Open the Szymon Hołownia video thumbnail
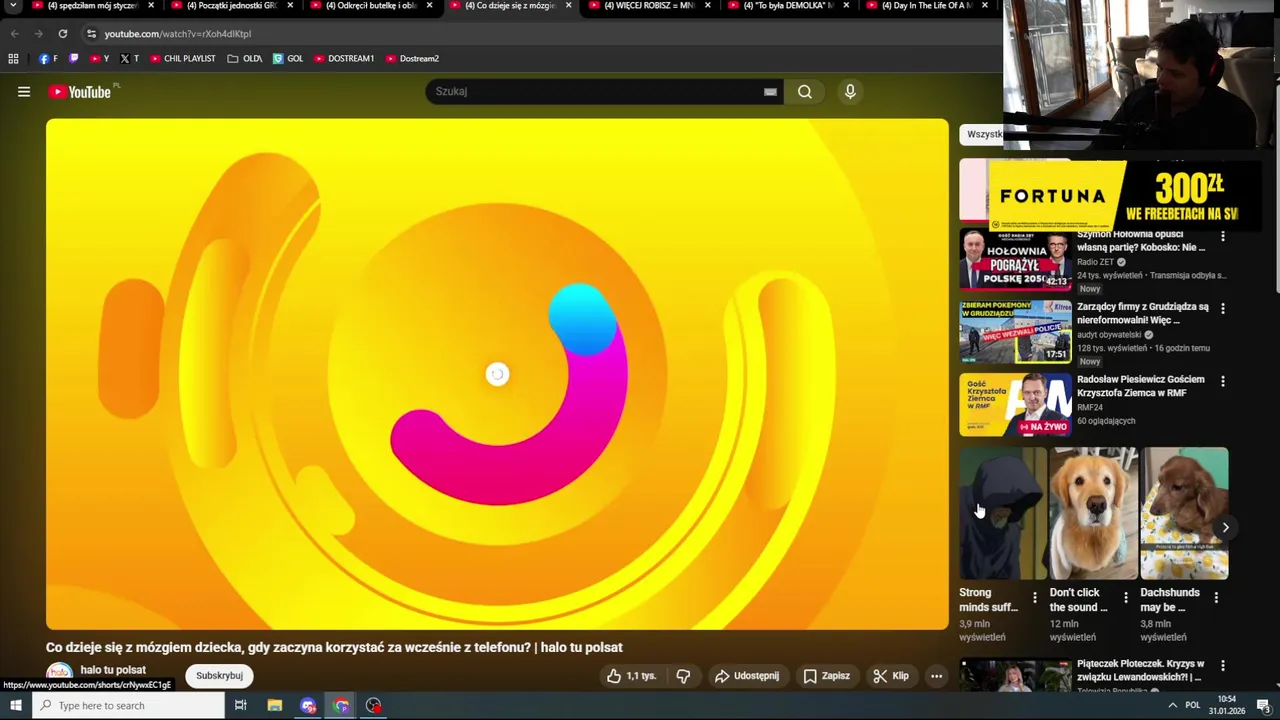The height and width of the screenshot is (720, 1280). [1015, 259]
